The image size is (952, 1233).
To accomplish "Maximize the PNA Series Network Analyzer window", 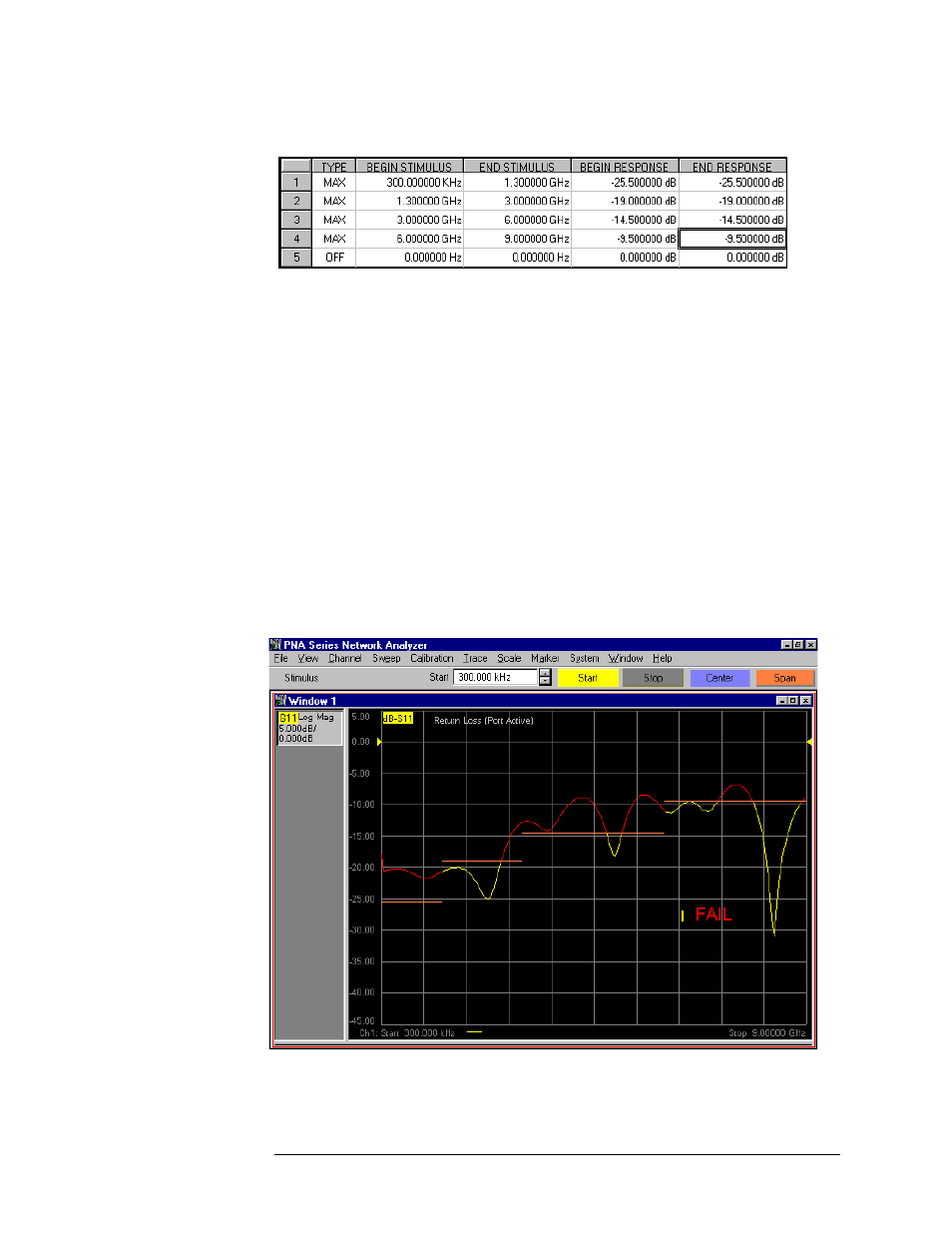I will [x=798, y=645].
